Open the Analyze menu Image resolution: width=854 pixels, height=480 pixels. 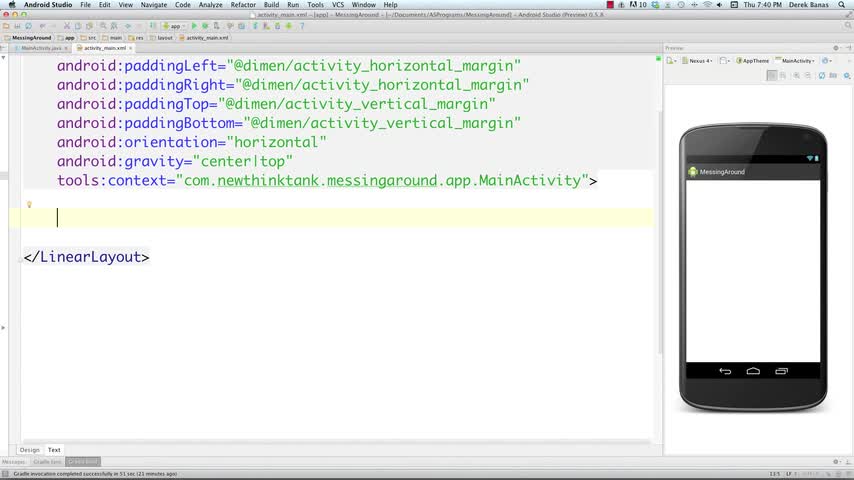pos(210,4)
